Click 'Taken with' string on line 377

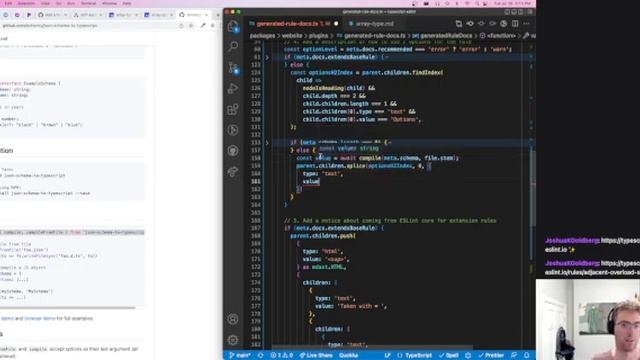(361, 306)
